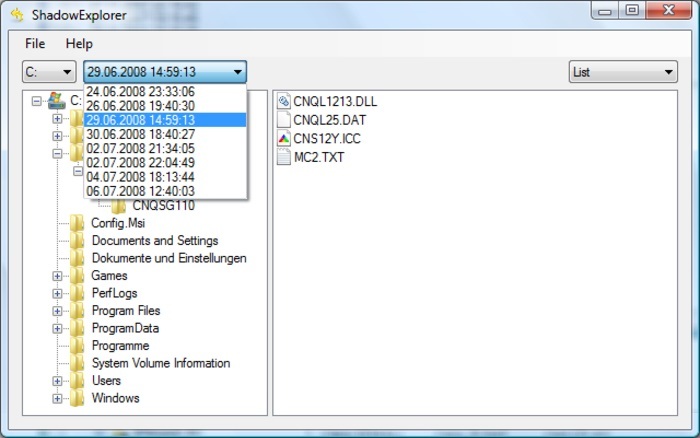700x438 pixels.
Task: Select CNQSG110 in the folder tree
Action: pyautogui.click(x=163, y=206)
